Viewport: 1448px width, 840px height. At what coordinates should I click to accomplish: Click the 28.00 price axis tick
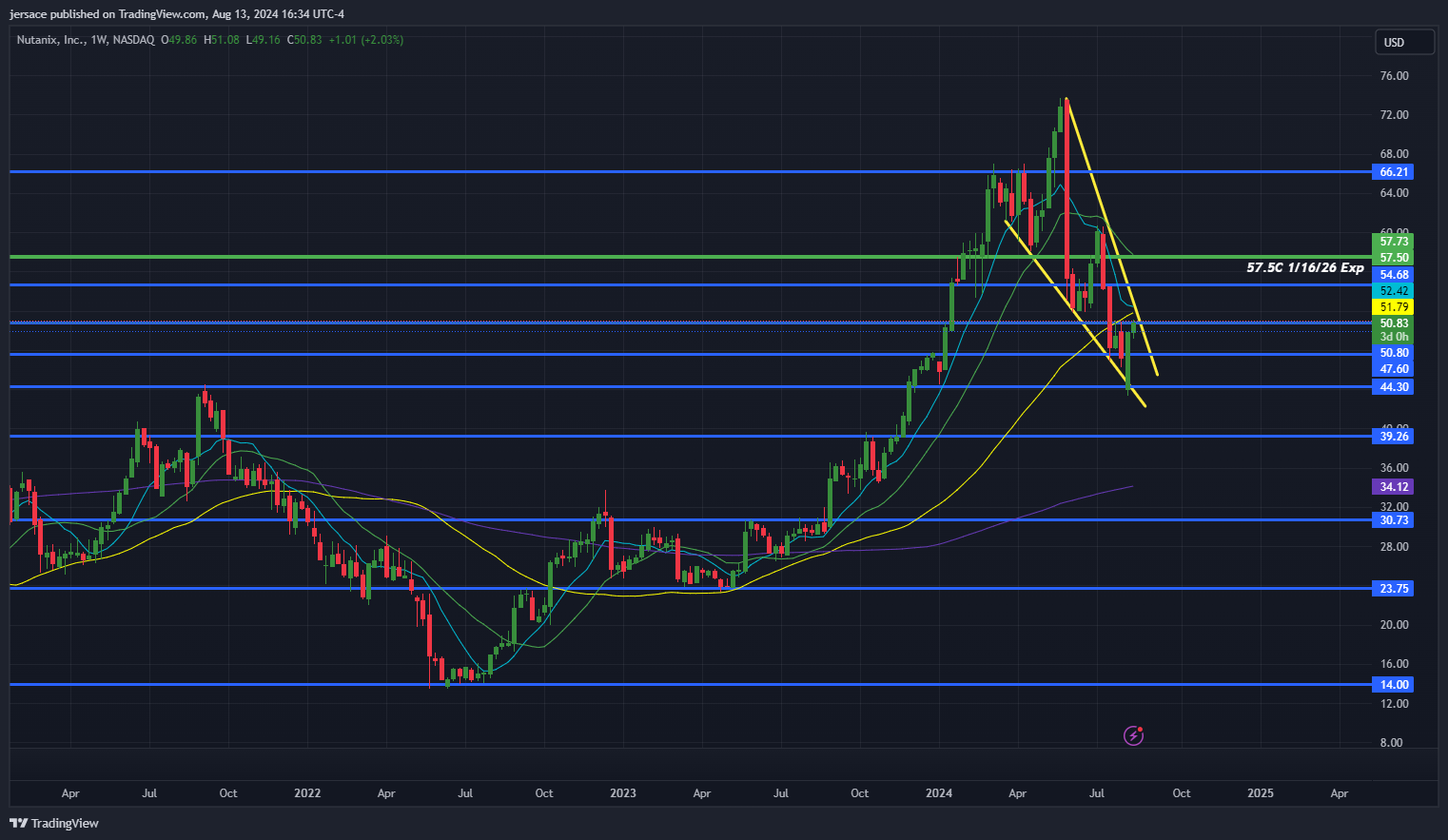point(1394,547)
